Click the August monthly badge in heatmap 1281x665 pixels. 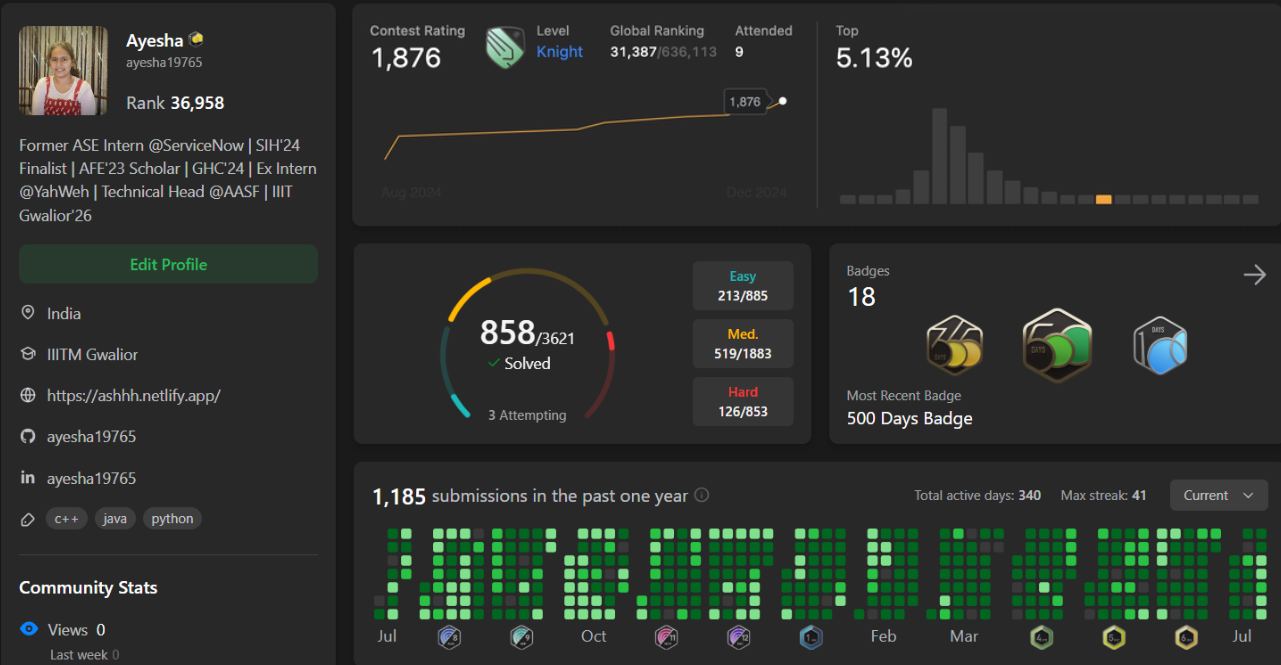click(449, 637)
